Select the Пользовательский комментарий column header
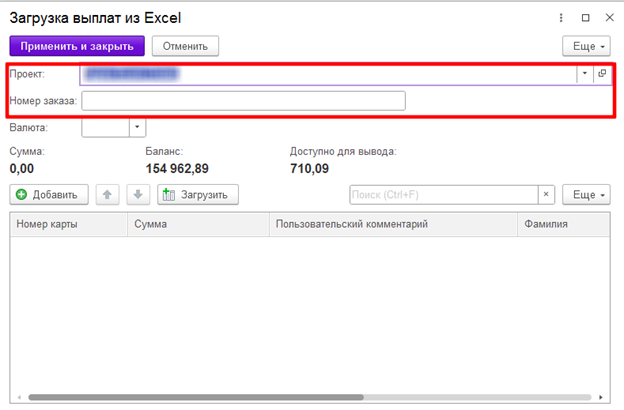The height and width of the screenshot is (410, 624). point(394,225)
